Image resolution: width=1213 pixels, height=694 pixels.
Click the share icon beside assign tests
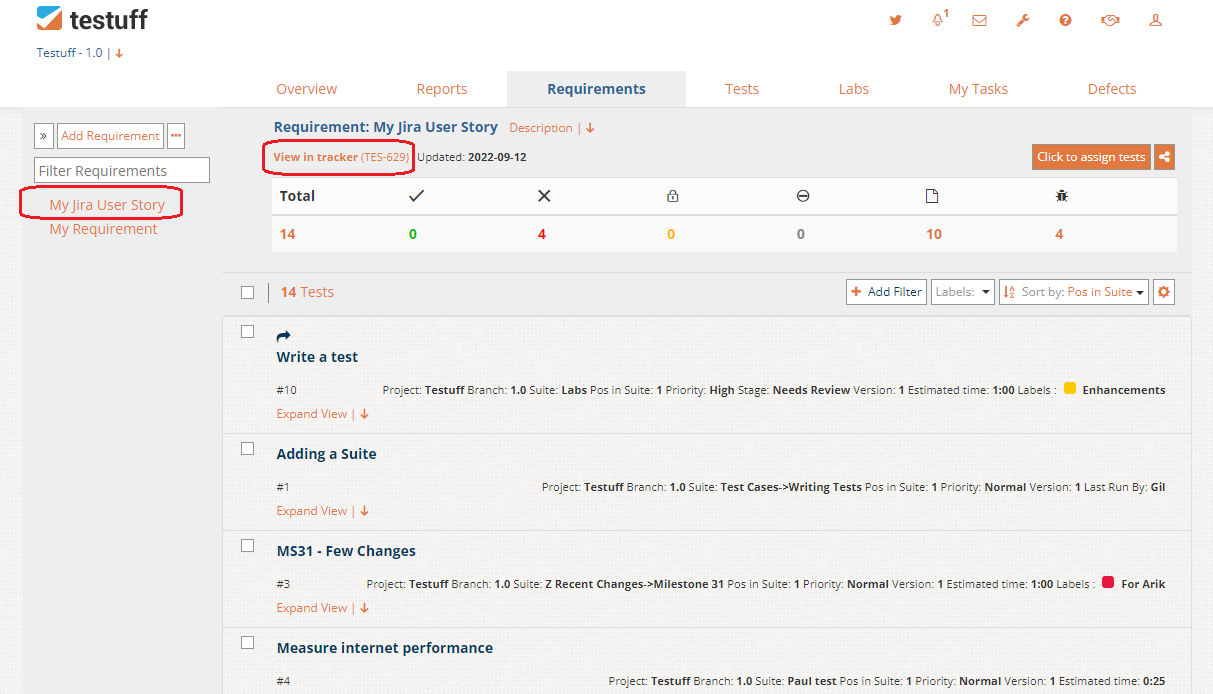coord(1164,157)
